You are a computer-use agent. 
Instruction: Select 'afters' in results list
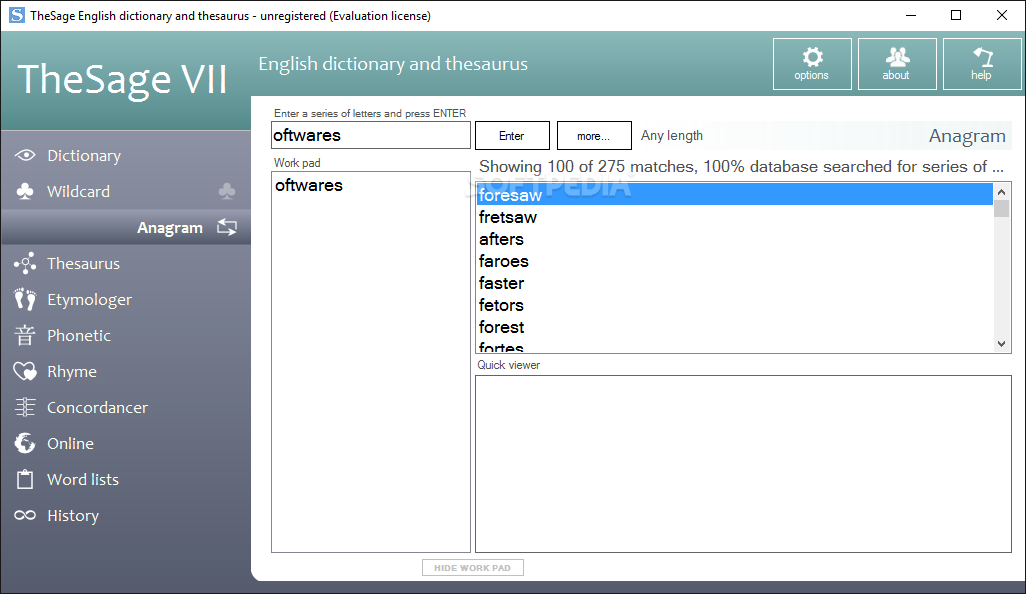pos(734,239)
